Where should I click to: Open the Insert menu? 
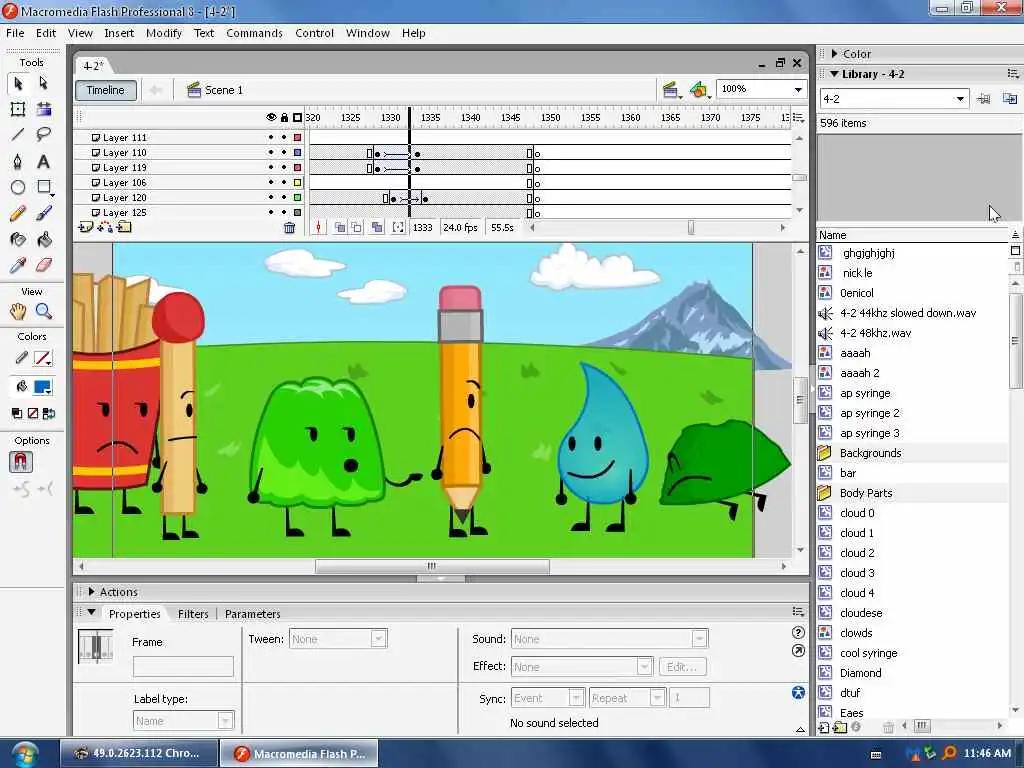(x=119, y=33)
